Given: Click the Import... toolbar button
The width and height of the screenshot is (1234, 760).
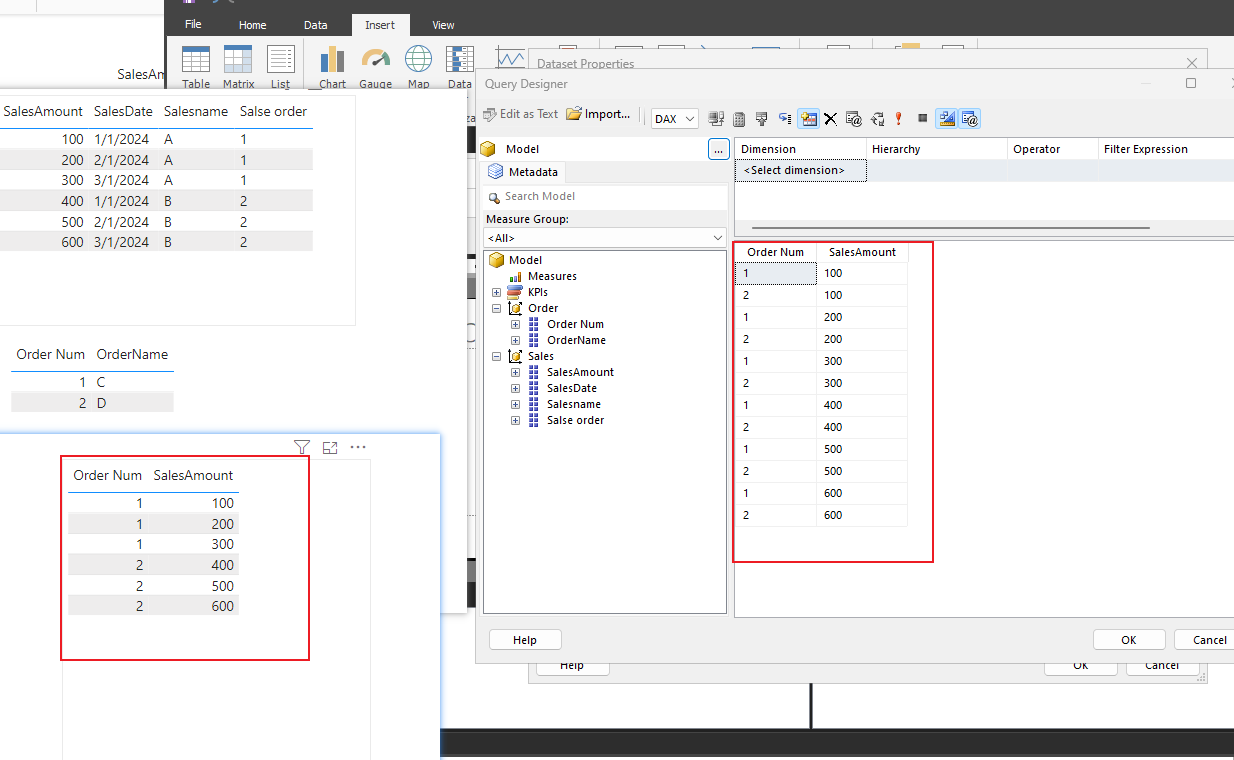Looking at the screenshot, I should tap(598, 115).
